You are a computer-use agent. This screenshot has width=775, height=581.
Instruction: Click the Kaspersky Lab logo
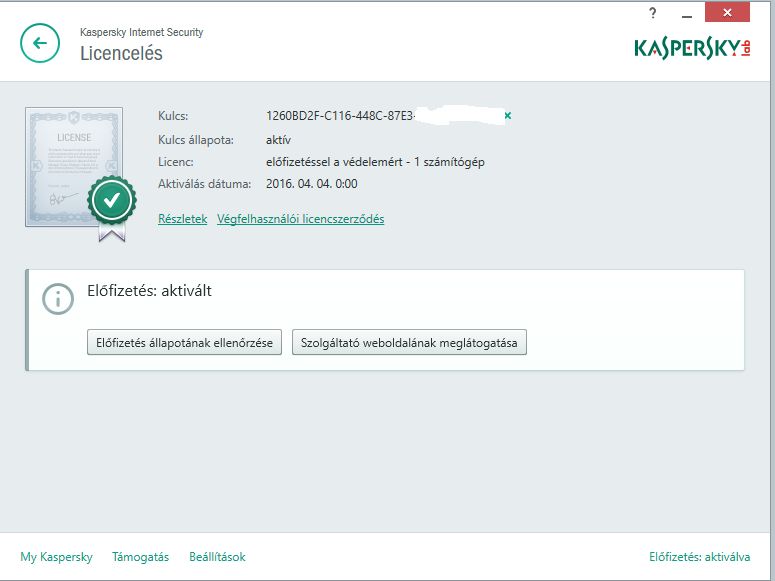[692, 49]
